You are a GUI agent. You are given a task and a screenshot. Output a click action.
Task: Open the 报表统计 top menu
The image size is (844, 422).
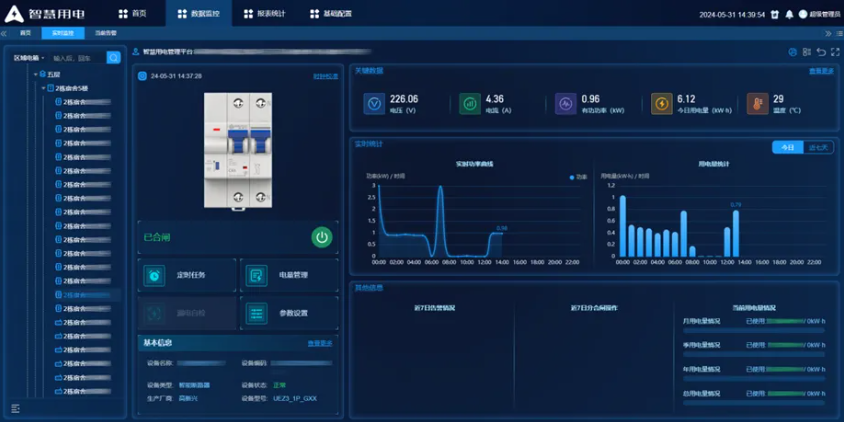click(265, 14)
